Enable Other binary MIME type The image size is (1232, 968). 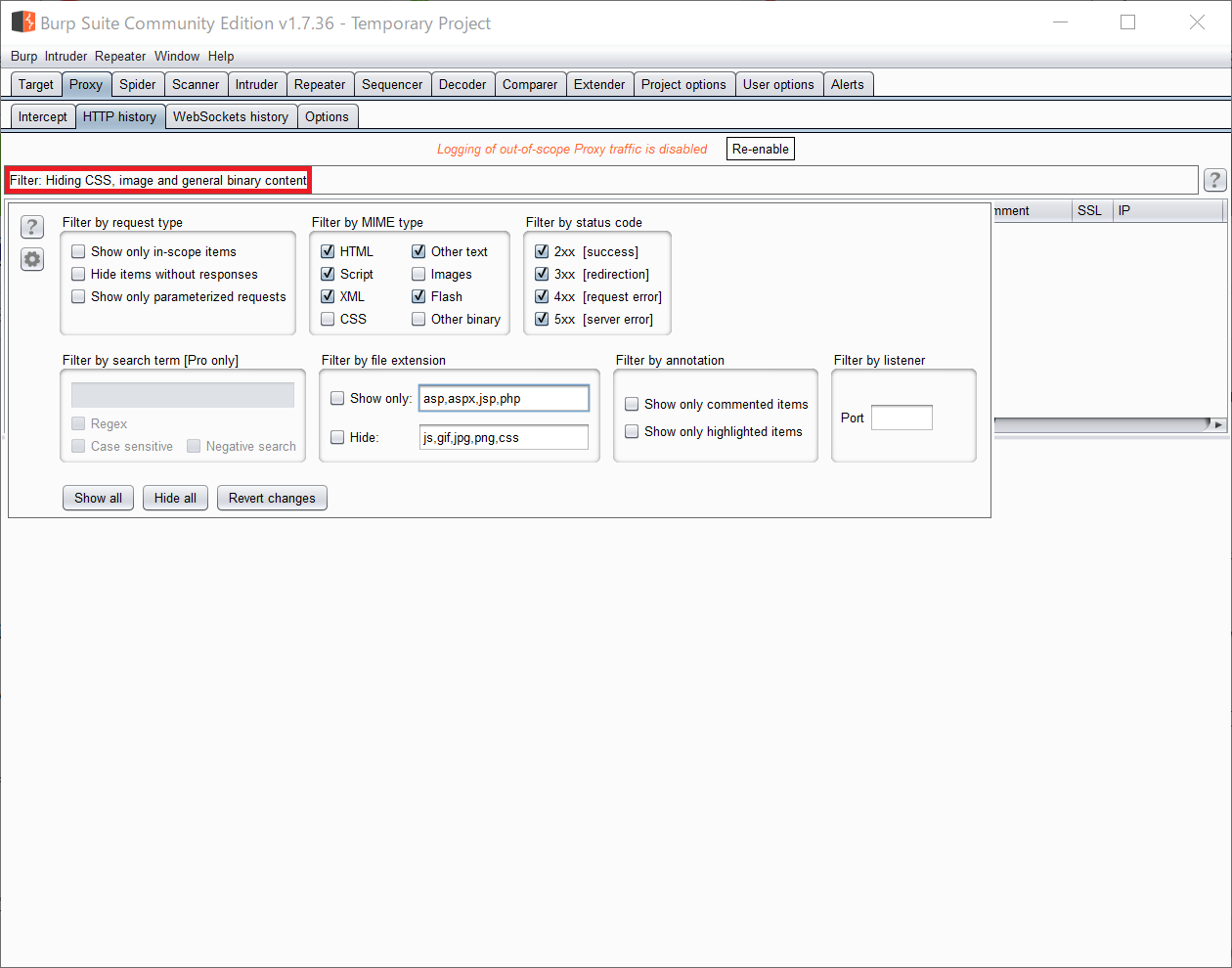(418, 319)
